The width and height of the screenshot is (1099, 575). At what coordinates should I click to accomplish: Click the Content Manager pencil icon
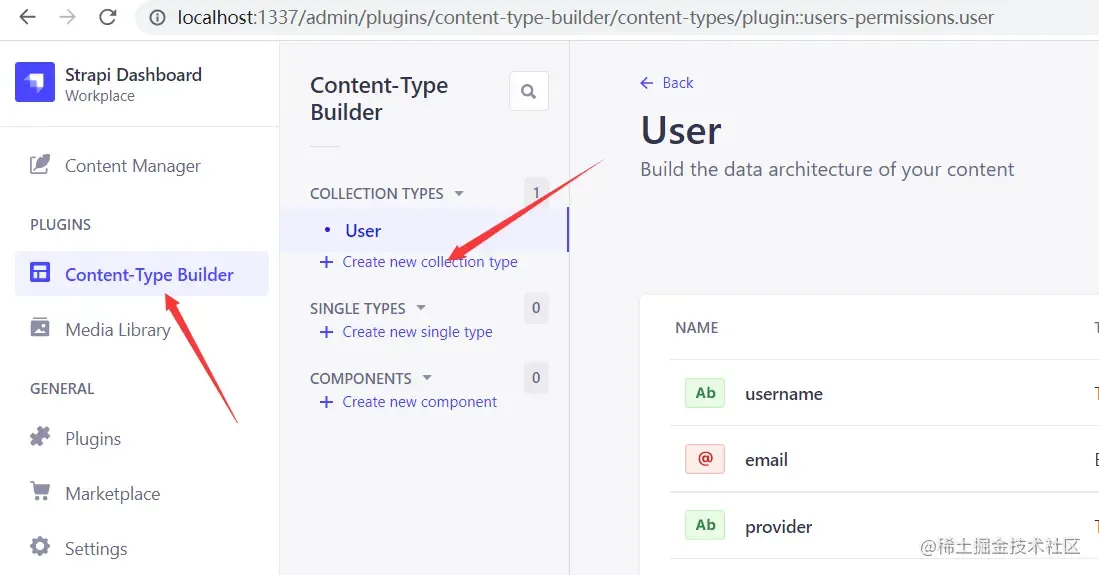point(40,165)
